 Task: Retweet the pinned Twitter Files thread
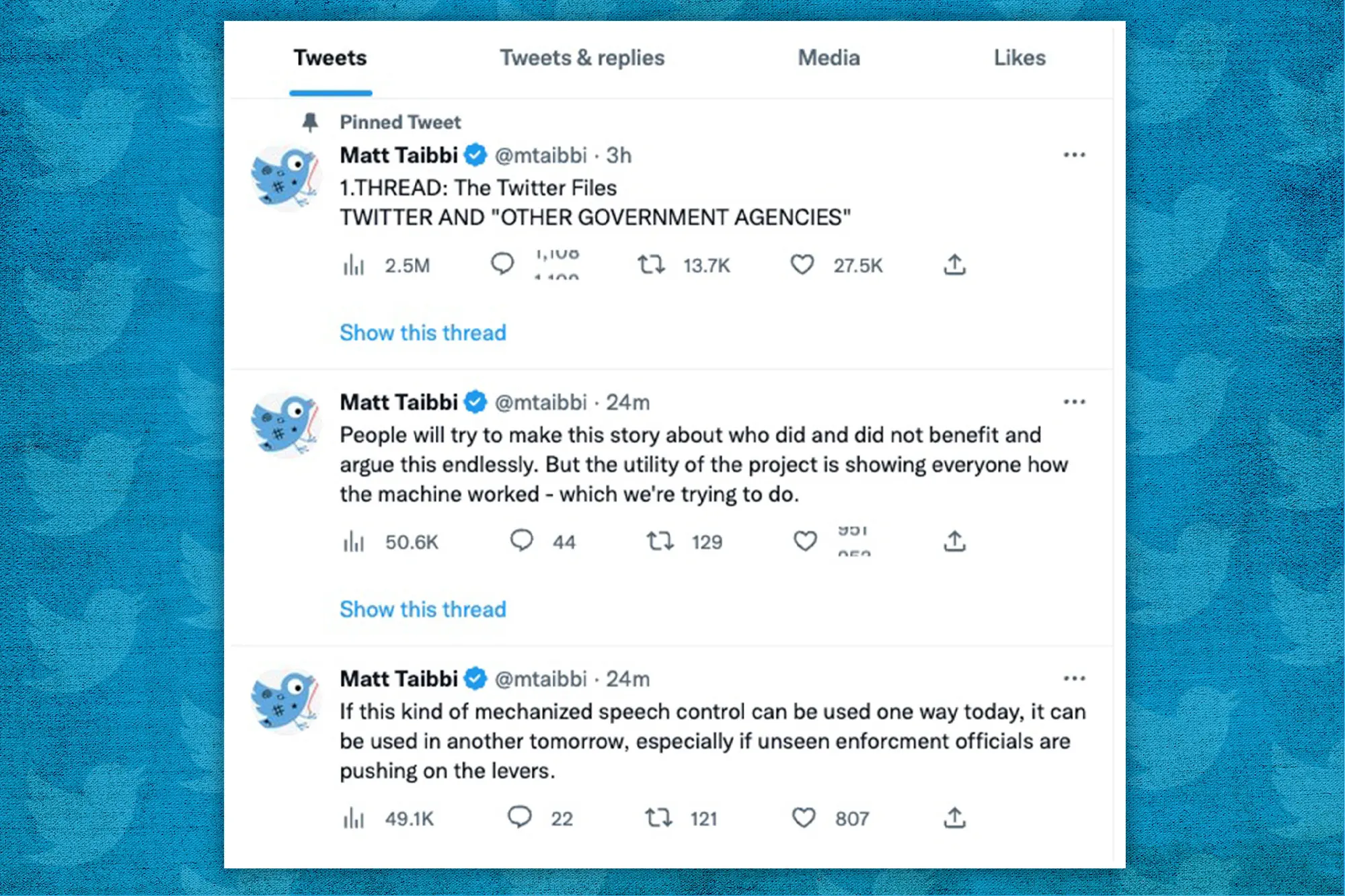tap(651, 265)
